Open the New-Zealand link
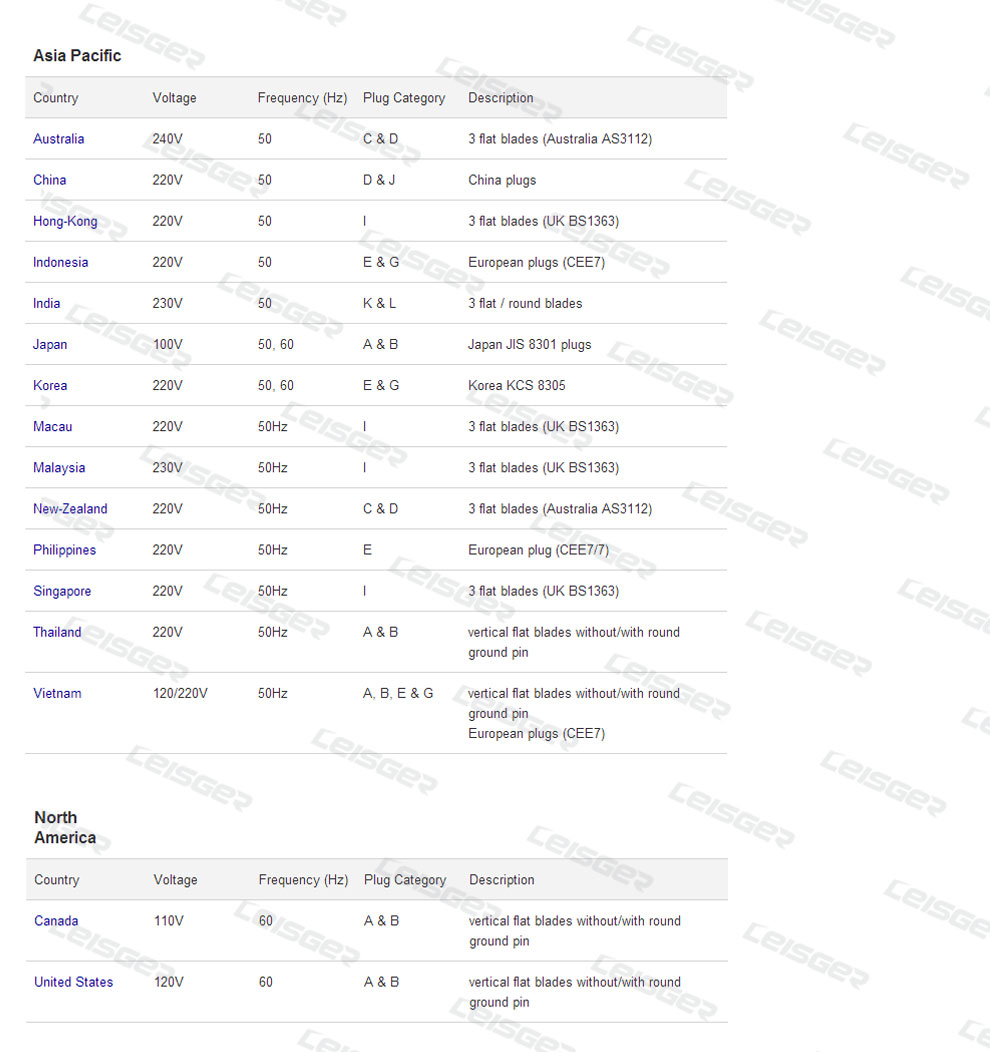Image resolution: width=990 pixels, height=1052 pixels. [x=70, y=508]
